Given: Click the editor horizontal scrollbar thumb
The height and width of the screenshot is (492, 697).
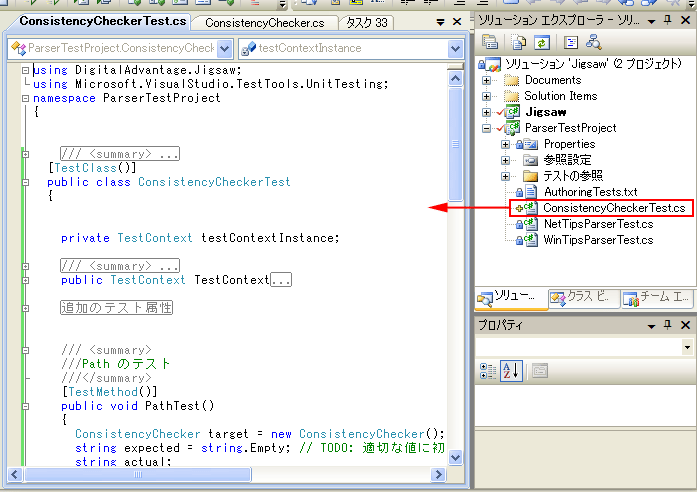Looking at the screenshot, I should (138, 475).
